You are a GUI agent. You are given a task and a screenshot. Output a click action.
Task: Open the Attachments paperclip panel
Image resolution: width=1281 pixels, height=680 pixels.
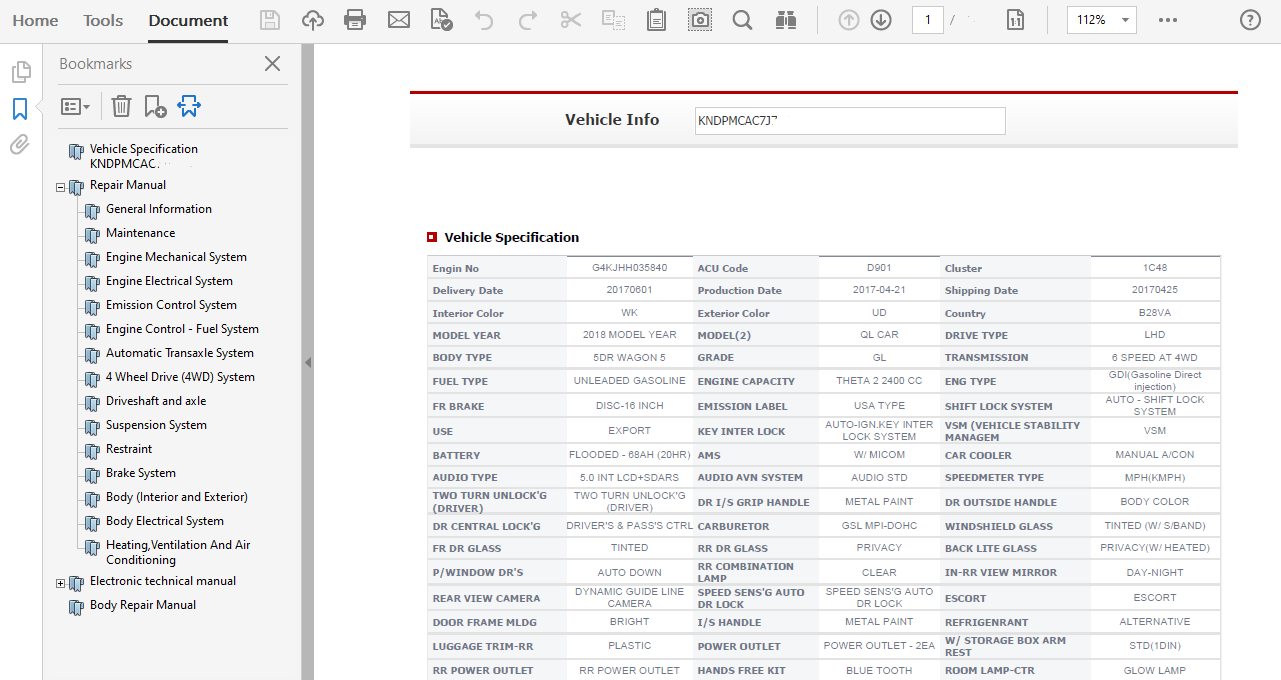tap(20, 146)
